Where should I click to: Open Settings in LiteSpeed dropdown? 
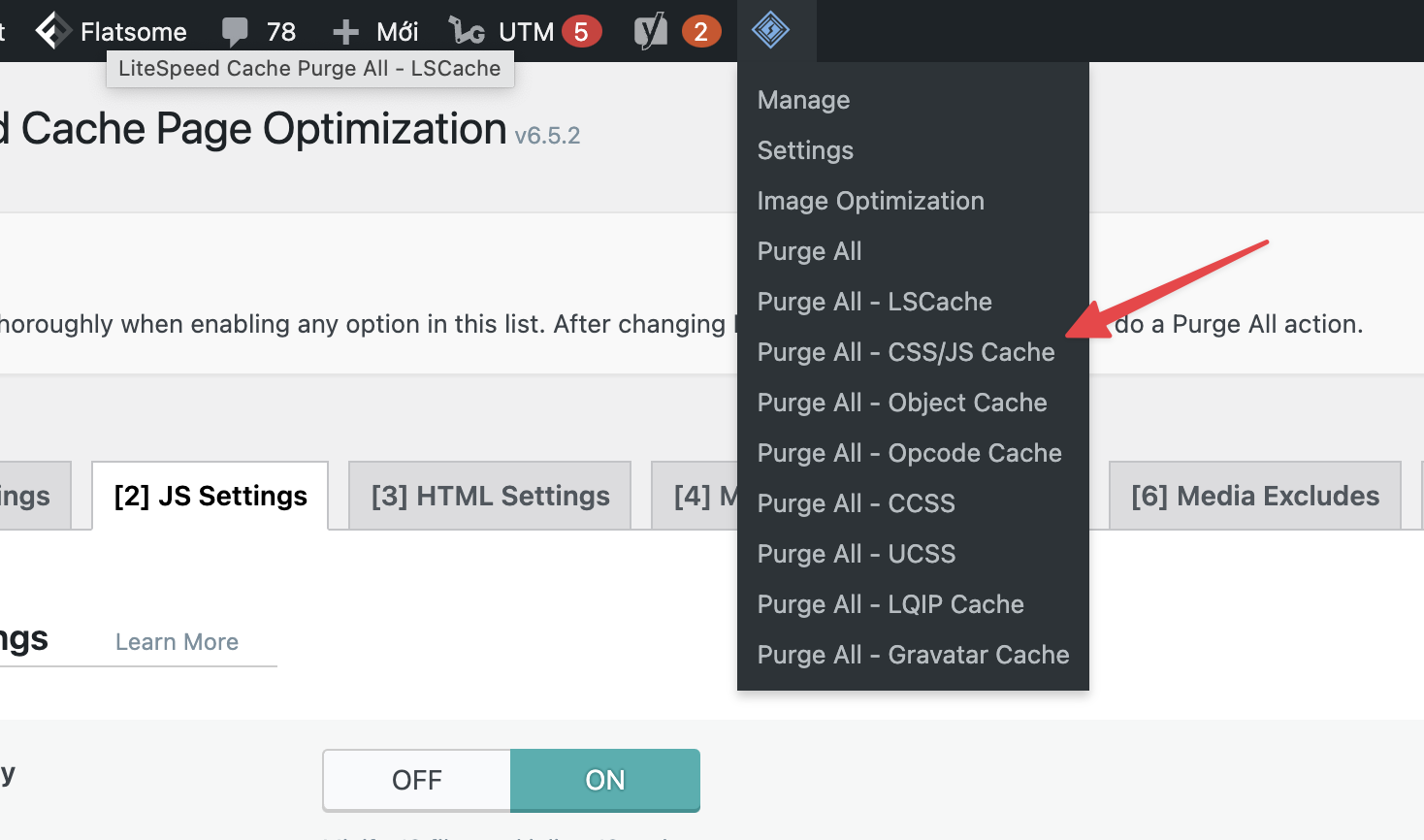coord(805,150)
